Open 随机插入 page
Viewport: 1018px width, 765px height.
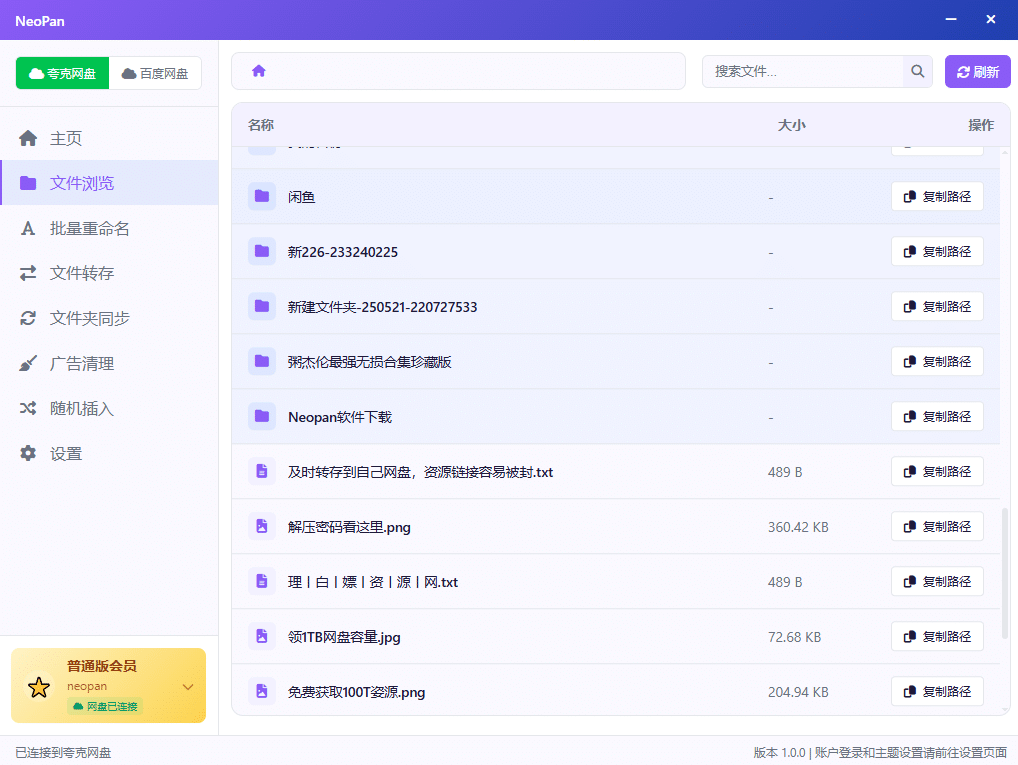[109, 408]
